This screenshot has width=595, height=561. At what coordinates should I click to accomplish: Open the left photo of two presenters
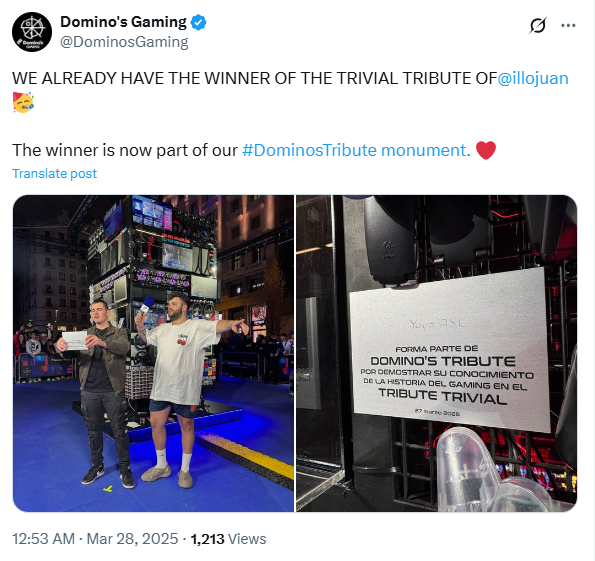point(153,353)
